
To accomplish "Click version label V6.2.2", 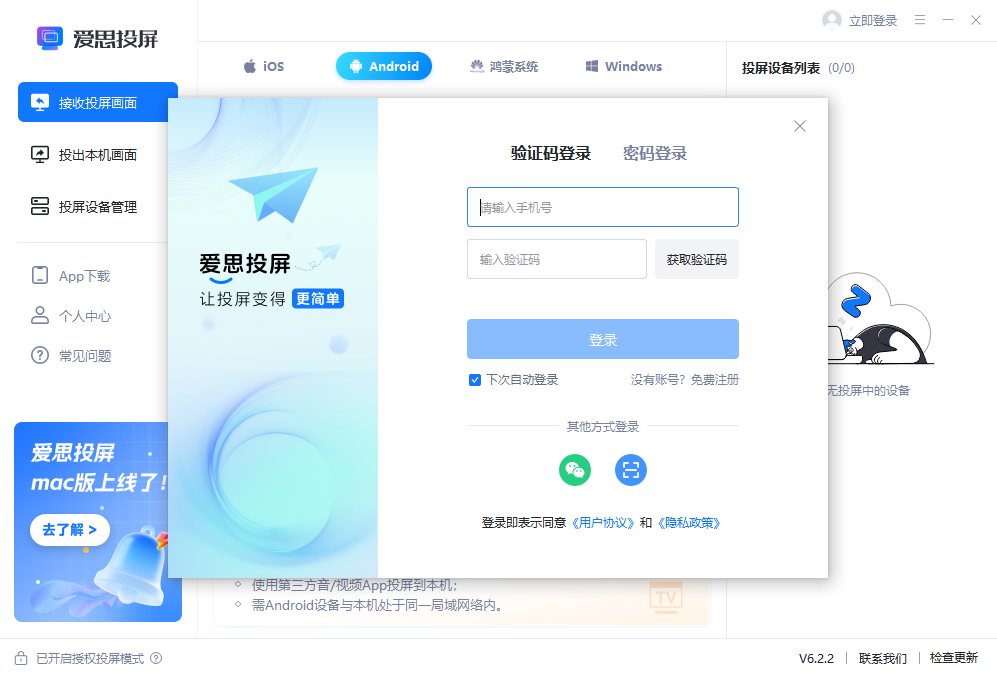I will (x=816, y=659).
